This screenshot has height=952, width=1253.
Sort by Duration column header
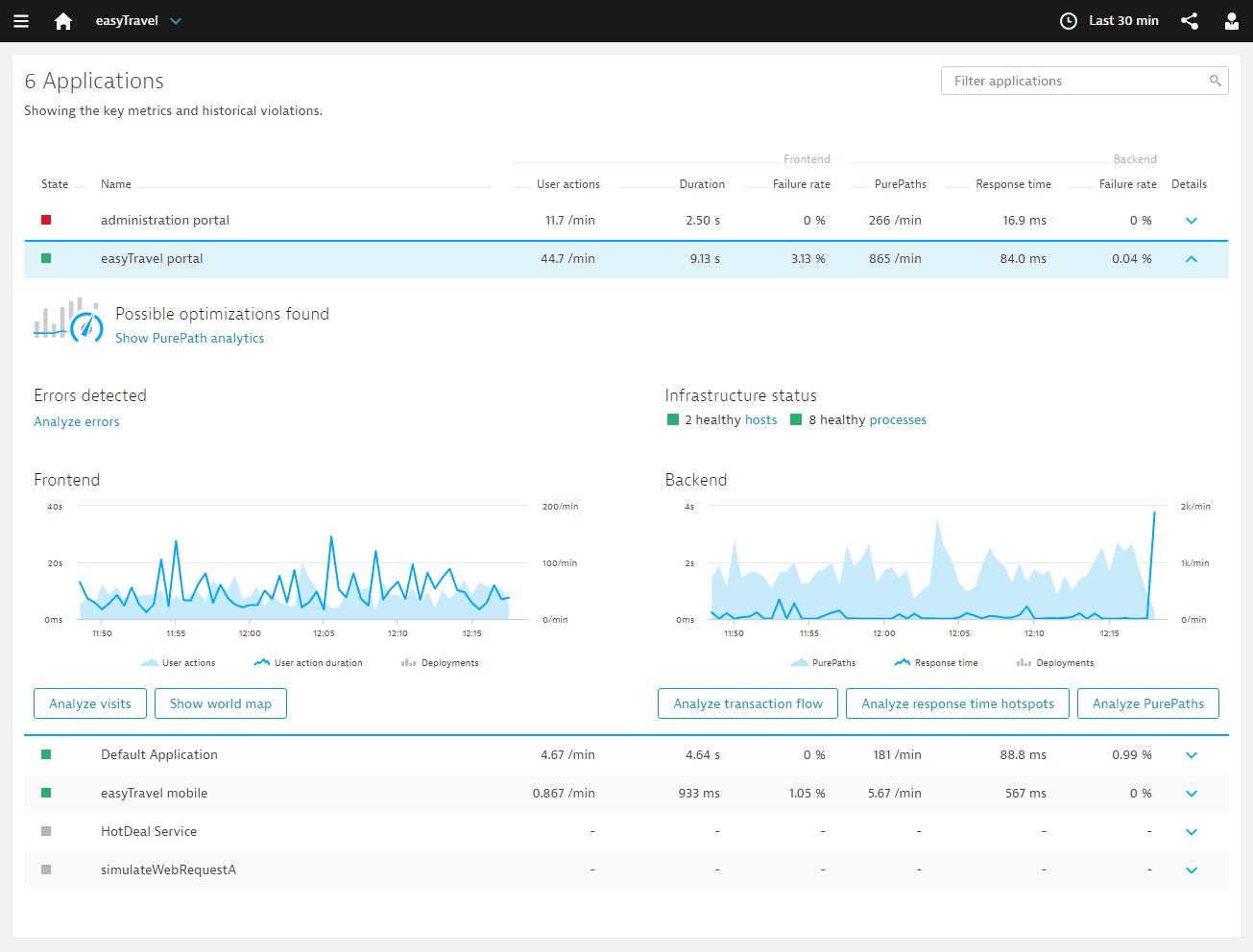(702, 184)
